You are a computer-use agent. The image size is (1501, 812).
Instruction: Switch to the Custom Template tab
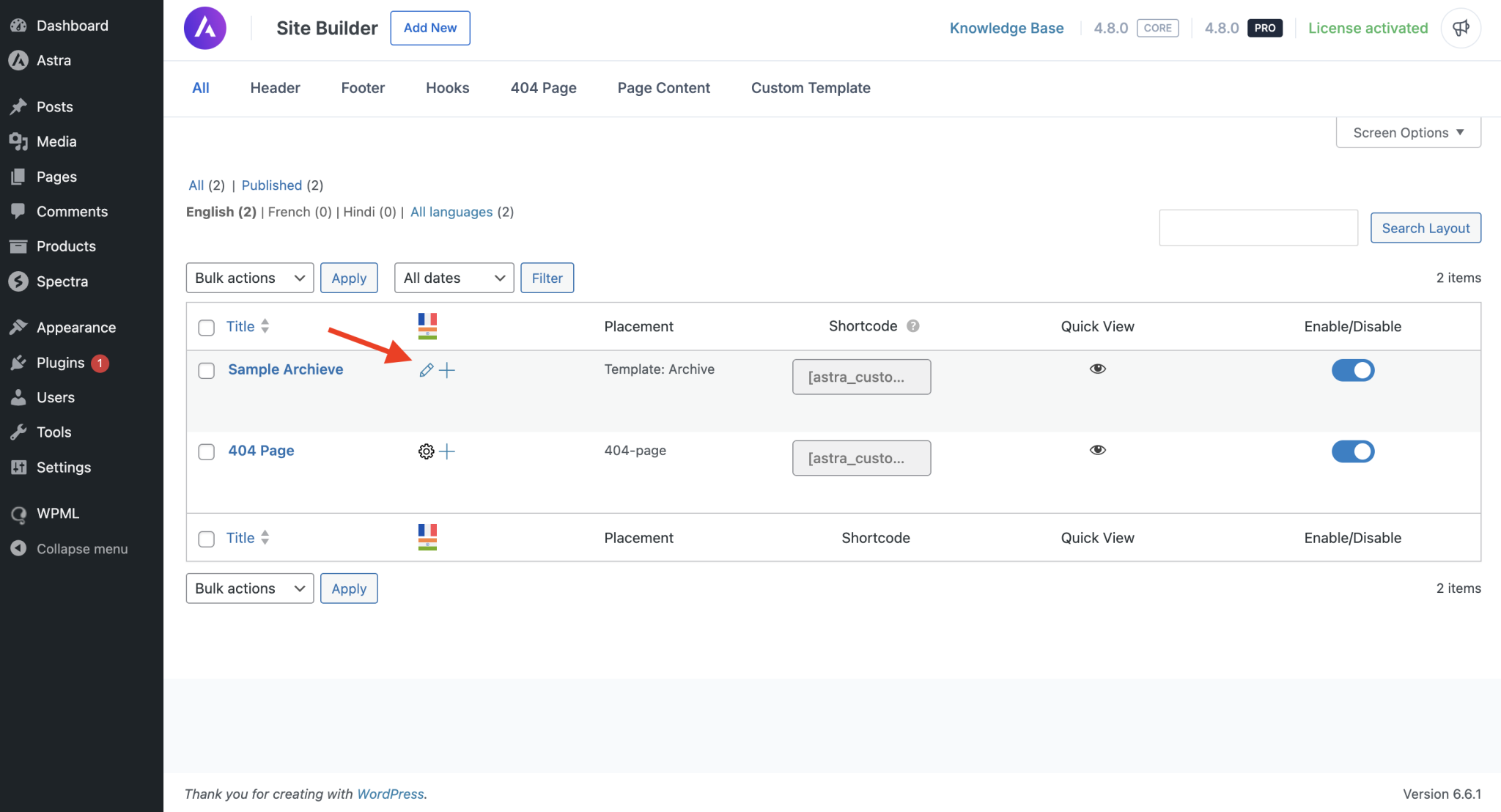(x=811, y=88)
